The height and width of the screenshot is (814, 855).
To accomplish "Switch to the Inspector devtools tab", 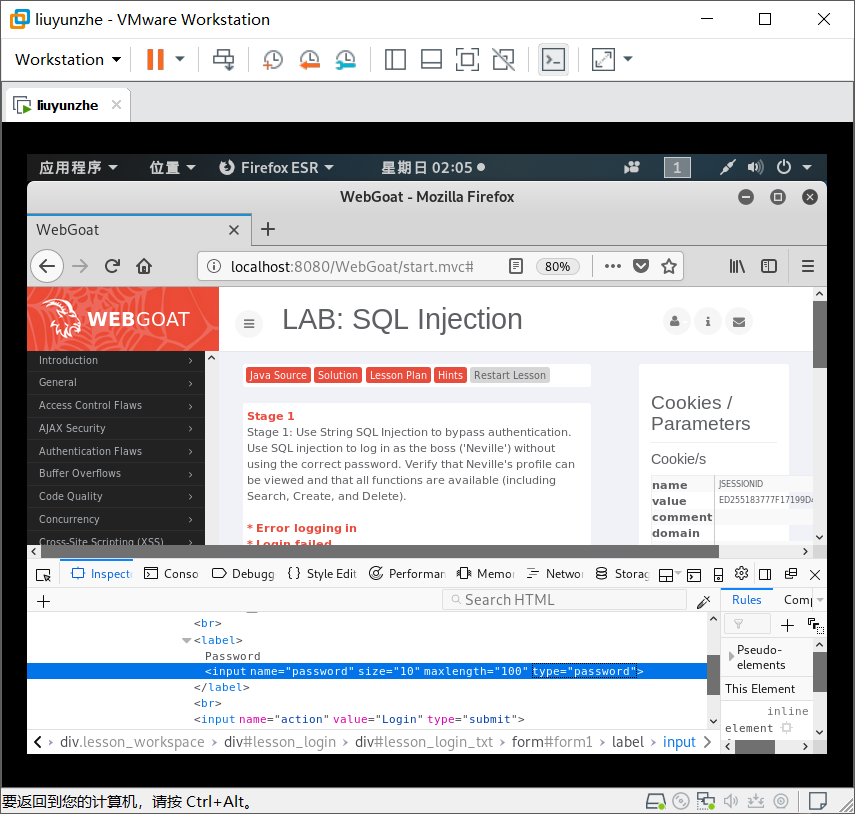I will tap(101, 574).
